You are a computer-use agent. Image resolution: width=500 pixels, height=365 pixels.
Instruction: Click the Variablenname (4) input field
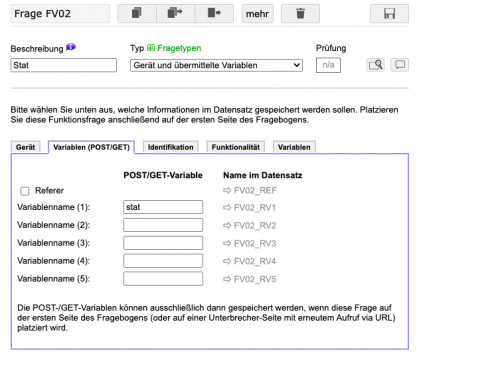(163, 261)
